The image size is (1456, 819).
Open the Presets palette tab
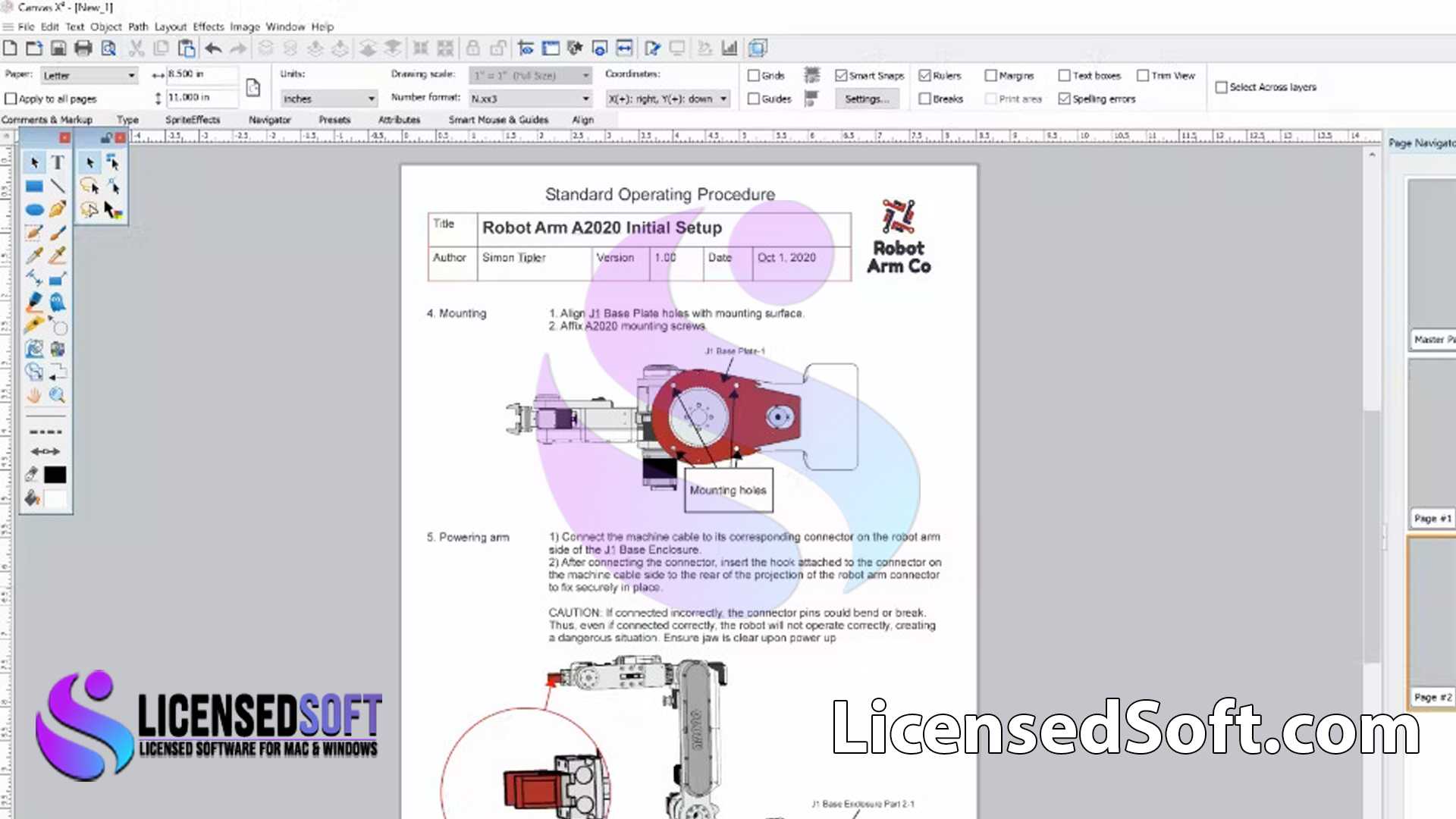click(334, 120)
